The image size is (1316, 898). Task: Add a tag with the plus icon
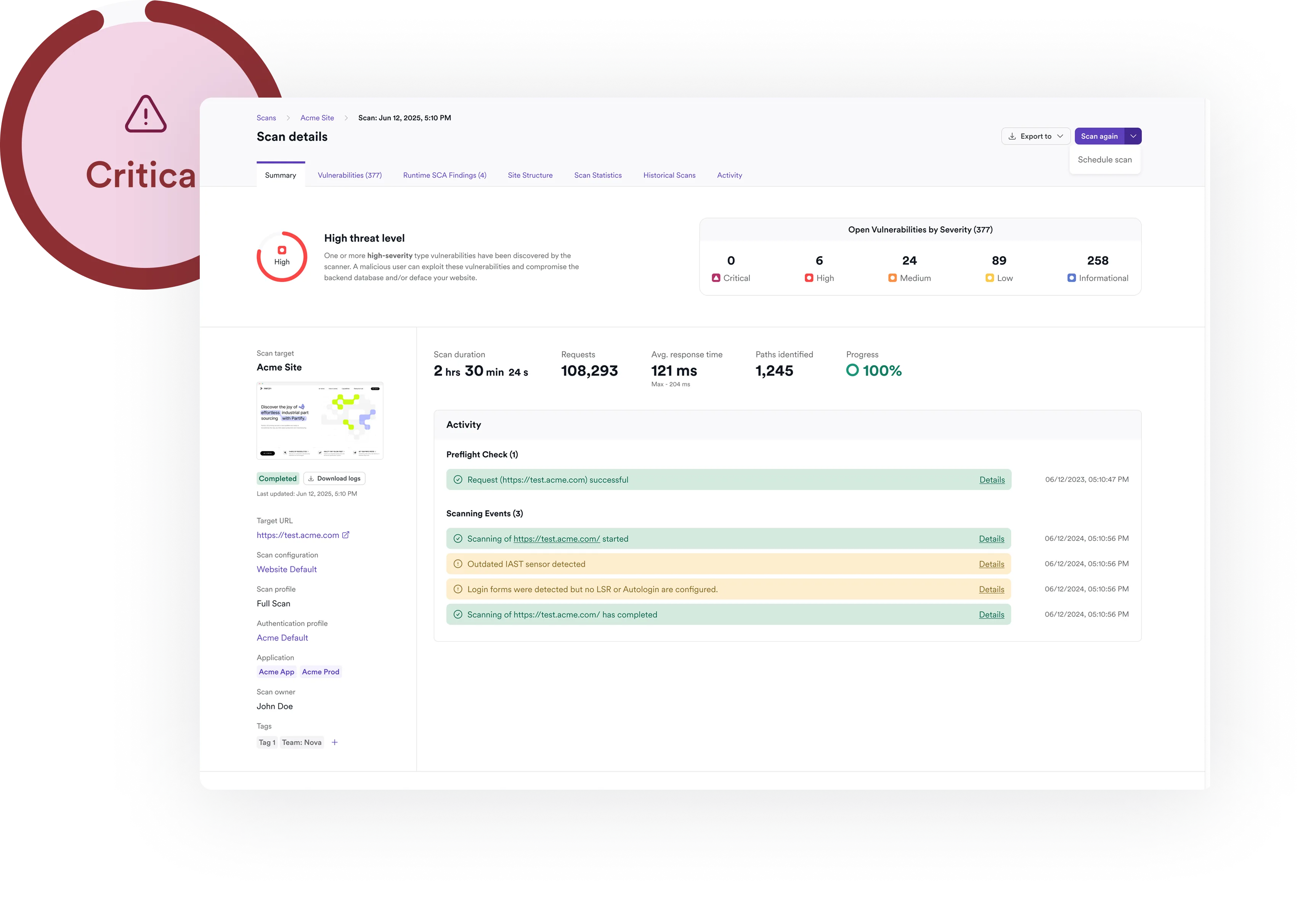[x=335, y=742]
